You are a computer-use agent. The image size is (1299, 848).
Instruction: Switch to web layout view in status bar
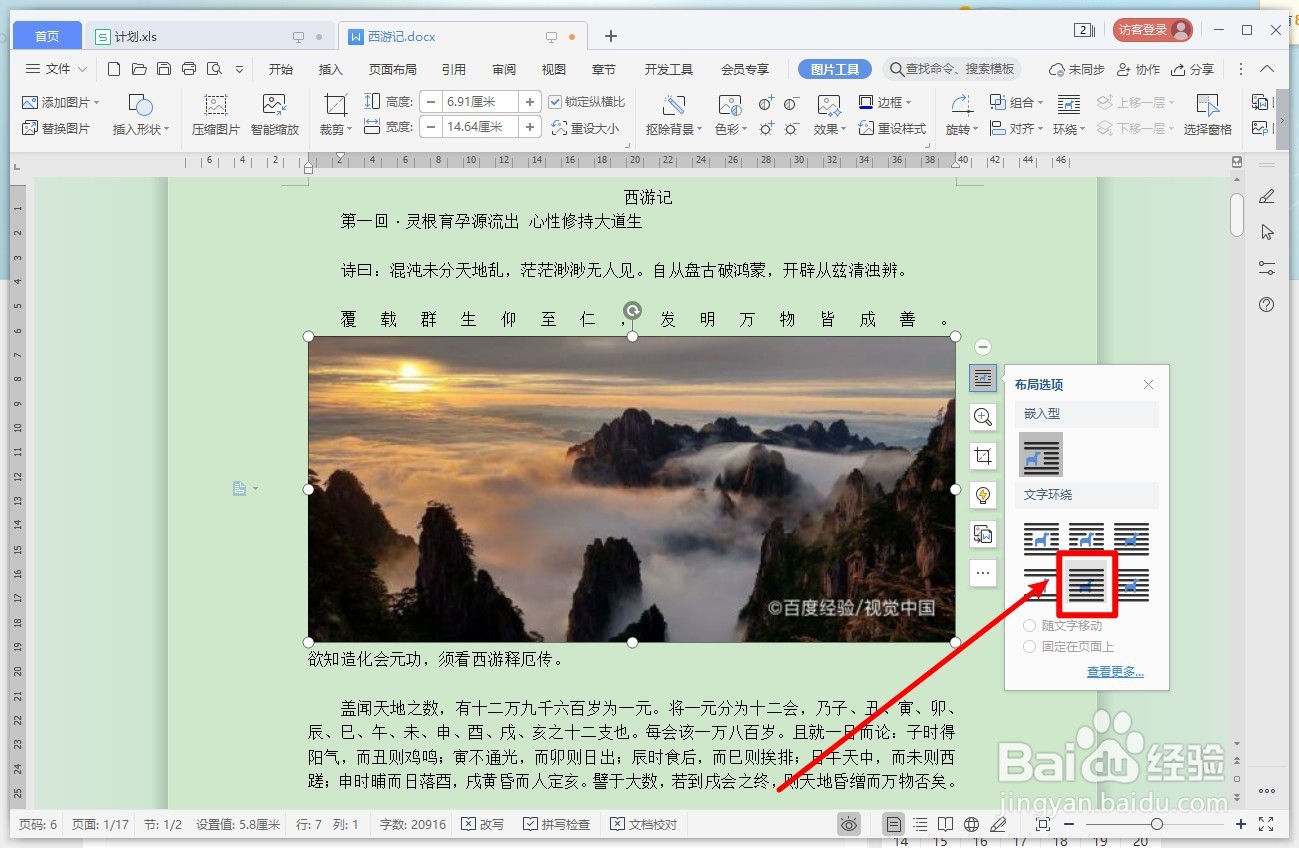click(x=971, y=825)
